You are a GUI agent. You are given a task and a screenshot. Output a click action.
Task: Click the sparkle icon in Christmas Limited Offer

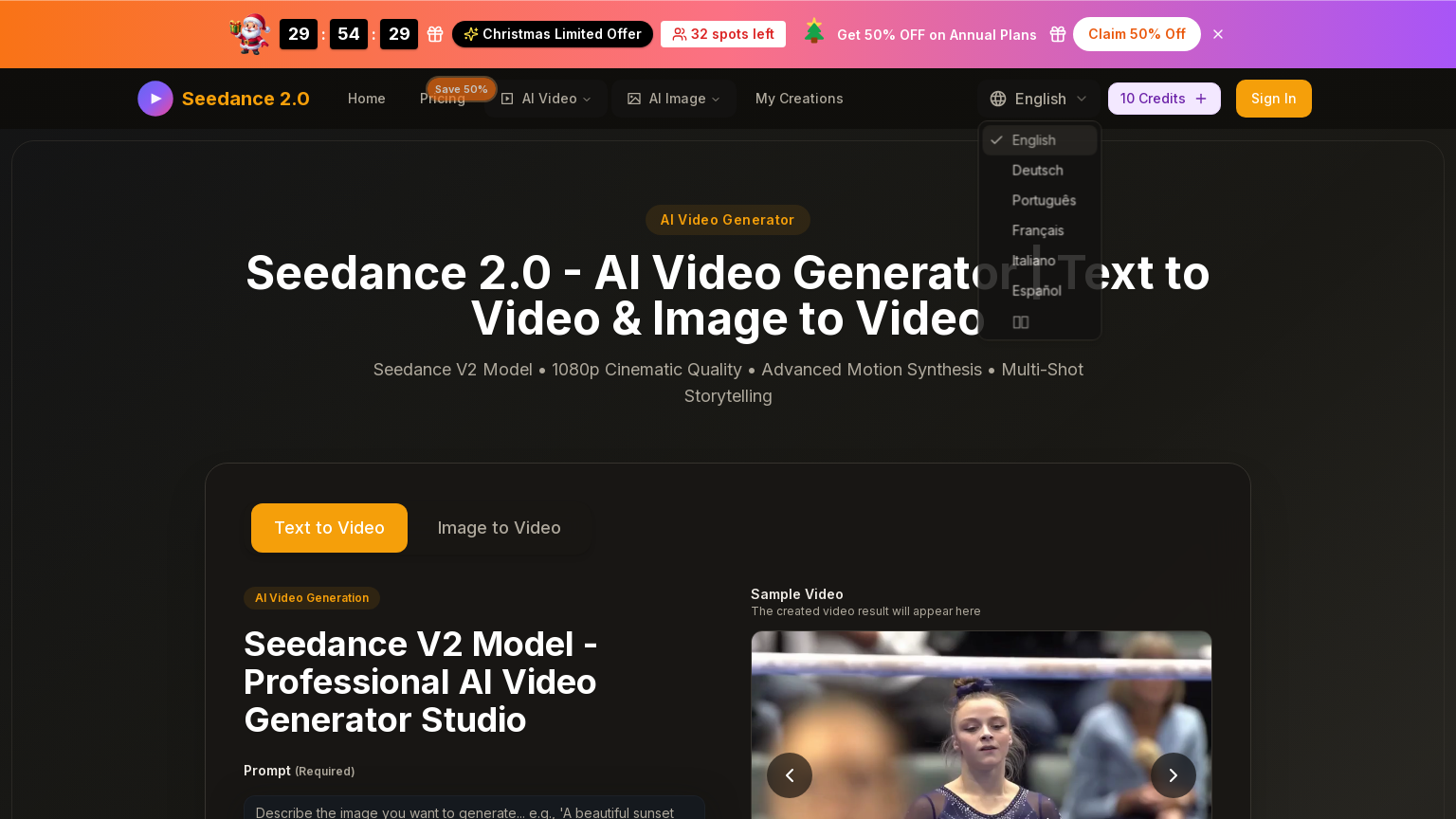pyautogui.click(x=469, y=33)
